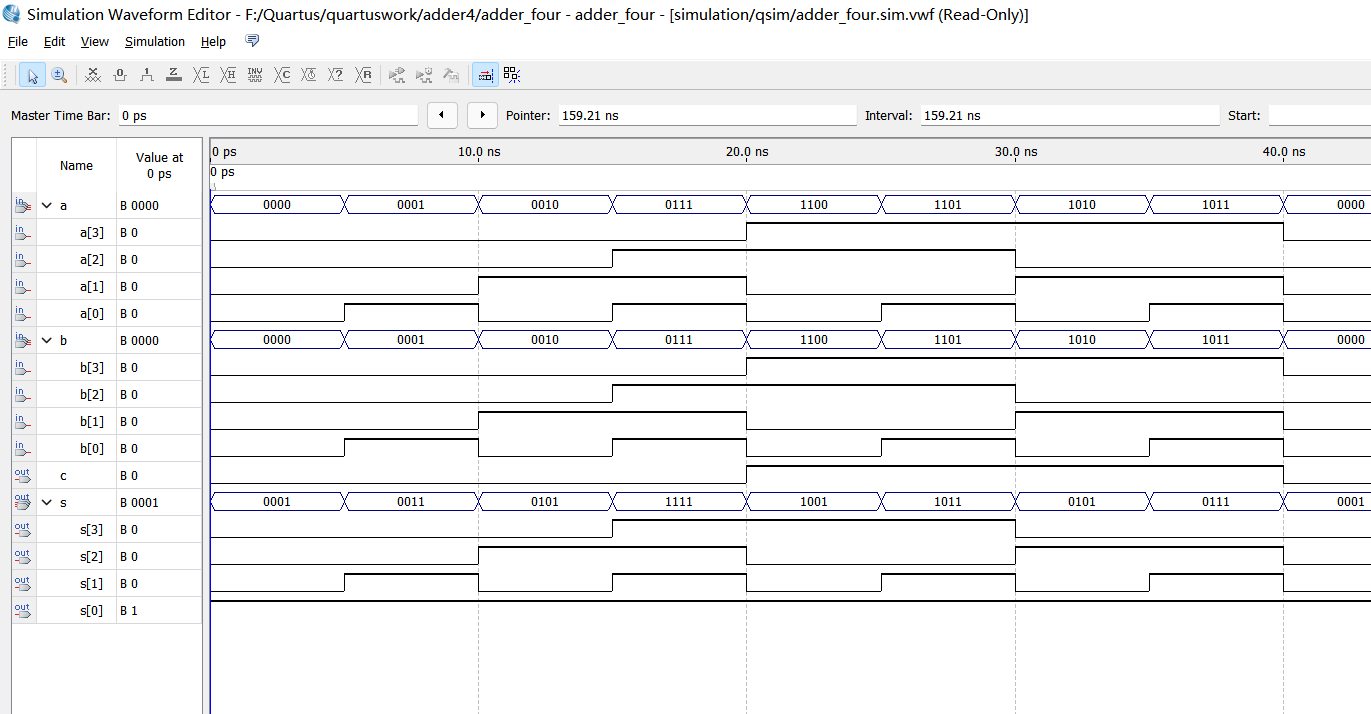Viewport: 1371px width, 714px height.
Task: Open the Random Values (XR) tool
Action: point(364,75)
